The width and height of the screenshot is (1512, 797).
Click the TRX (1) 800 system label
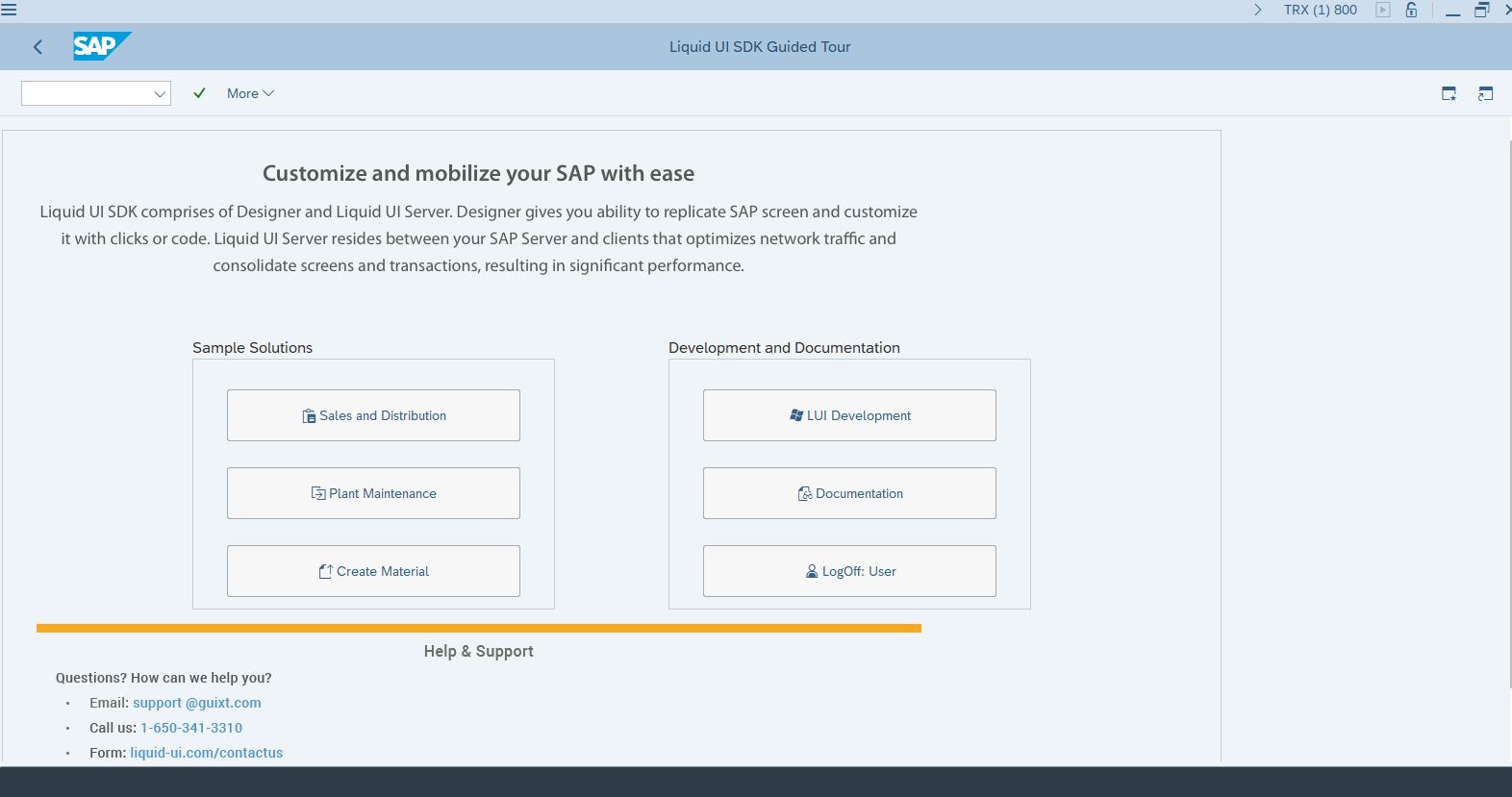pyautogui.click(x=1321, y=10)
